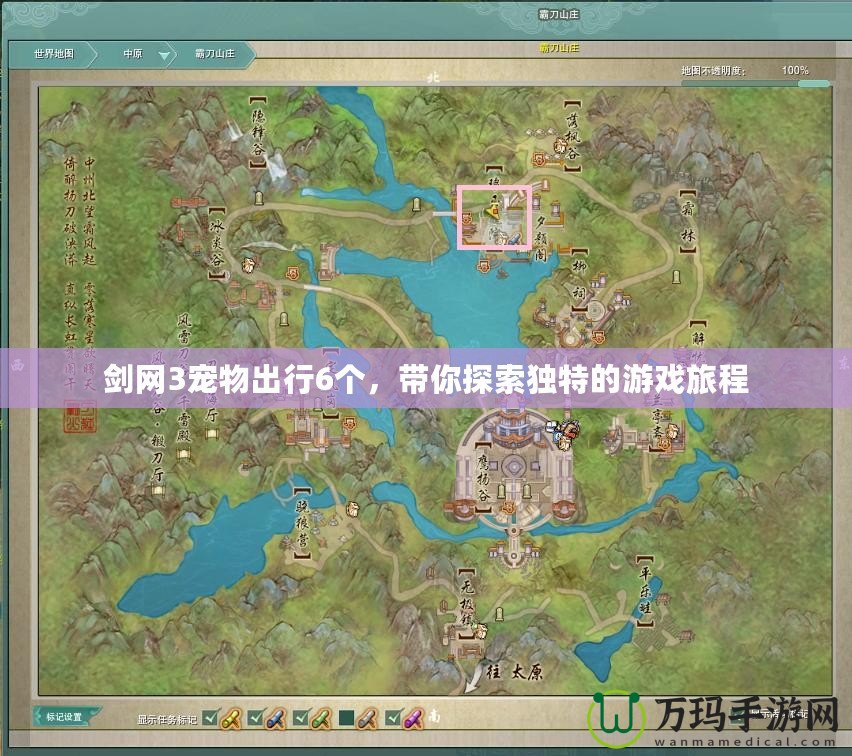
Task: Enable the unchecked gray scroll marker checkbox
Action: [346, 718]
